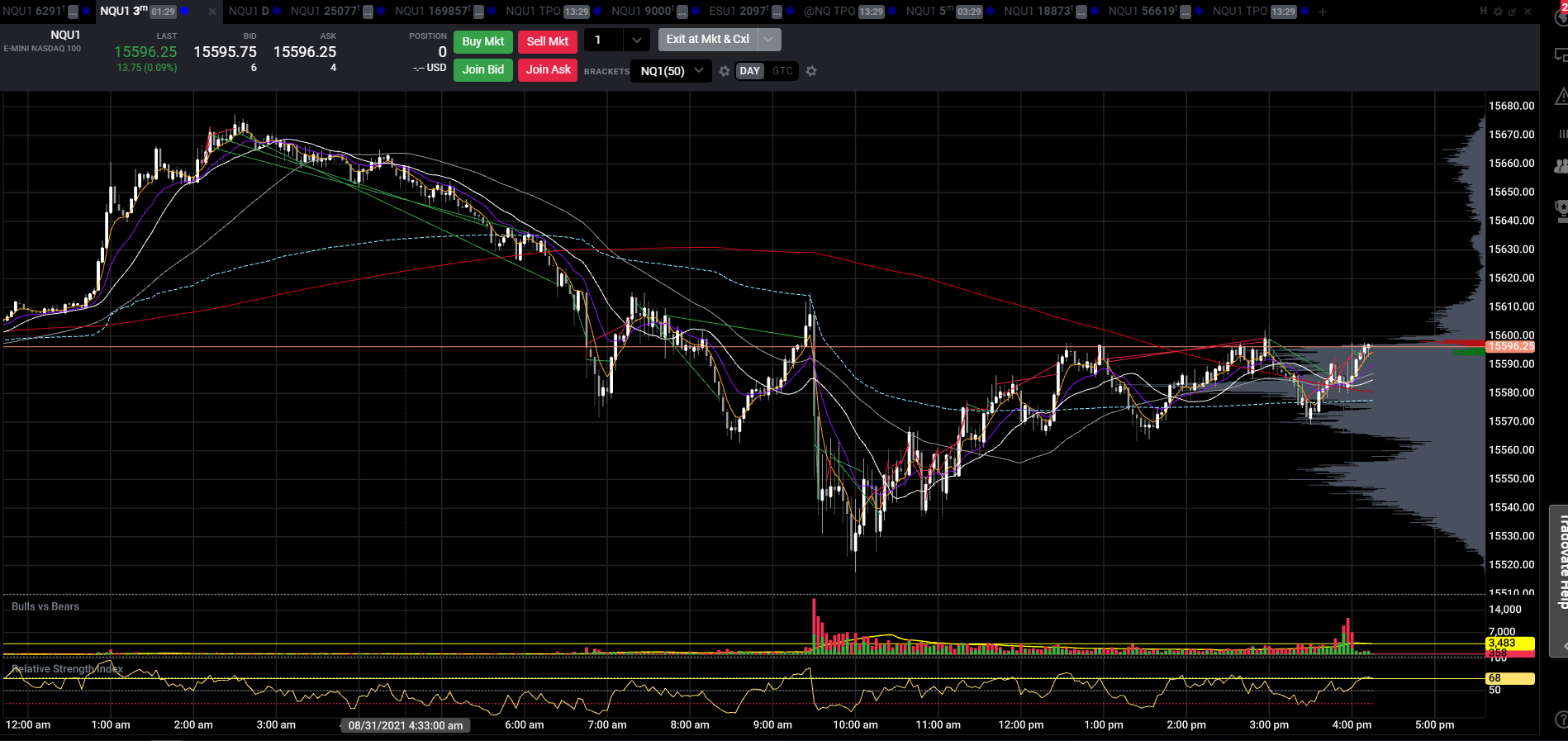This screenshot has width=1568, height=741.
Task: Open the community people icon in sidebar
Action: click(x=1561, y=166)
